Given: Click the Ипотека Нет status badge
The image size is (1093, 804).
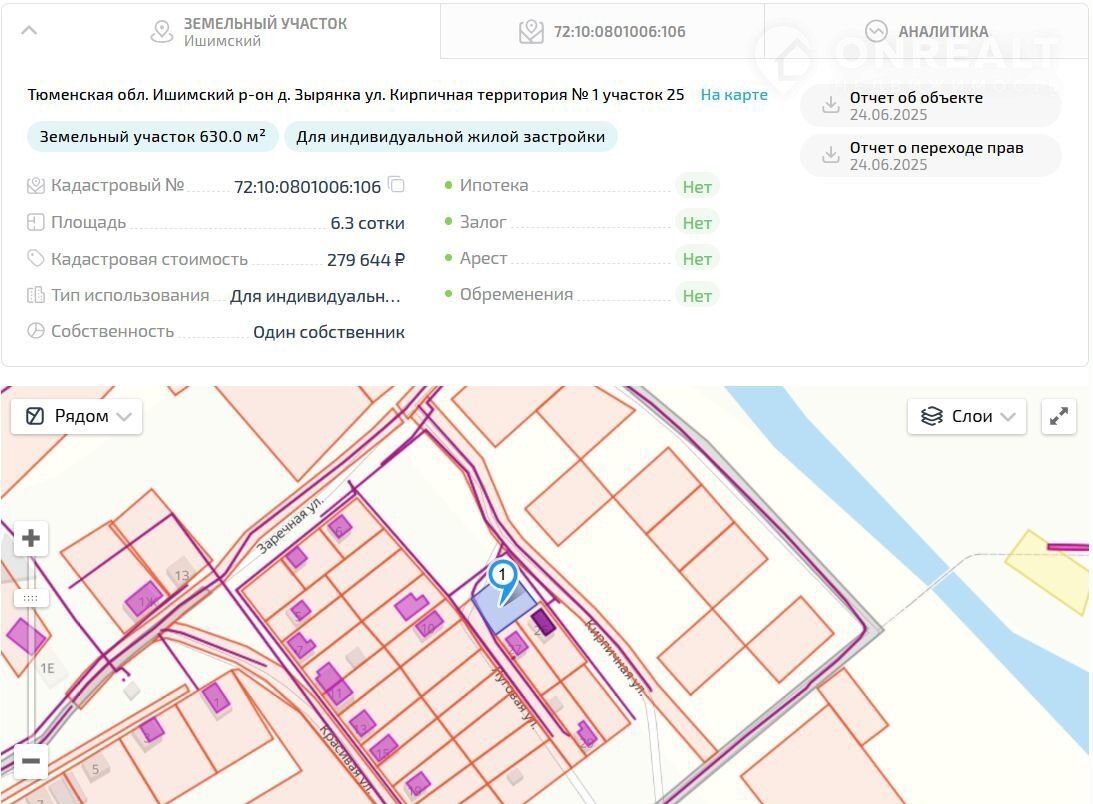Looking at the screenshot, I should (696, 187).
